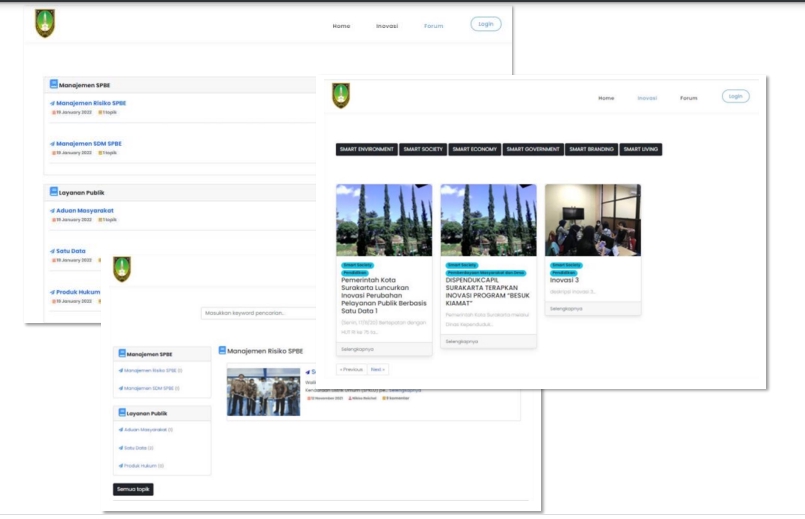Select Forum in the Forum window navbar
This screenshot has width=805, height=519.
point(433,26)
